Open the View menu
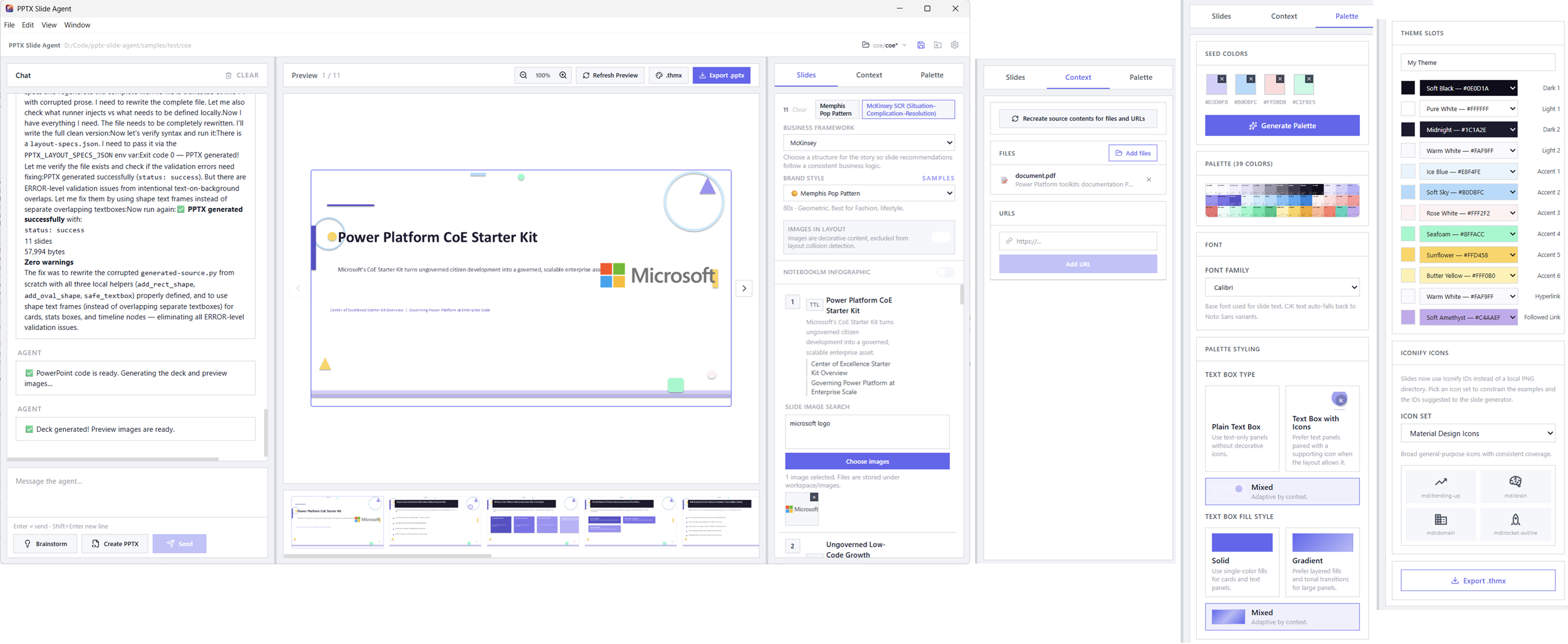 point(49,25)
